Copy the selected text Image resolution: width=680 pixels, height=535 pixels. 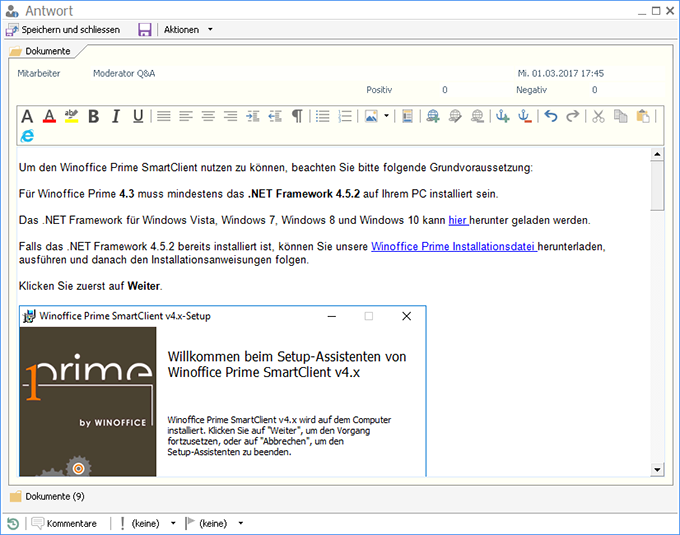[x=621, y=116]
